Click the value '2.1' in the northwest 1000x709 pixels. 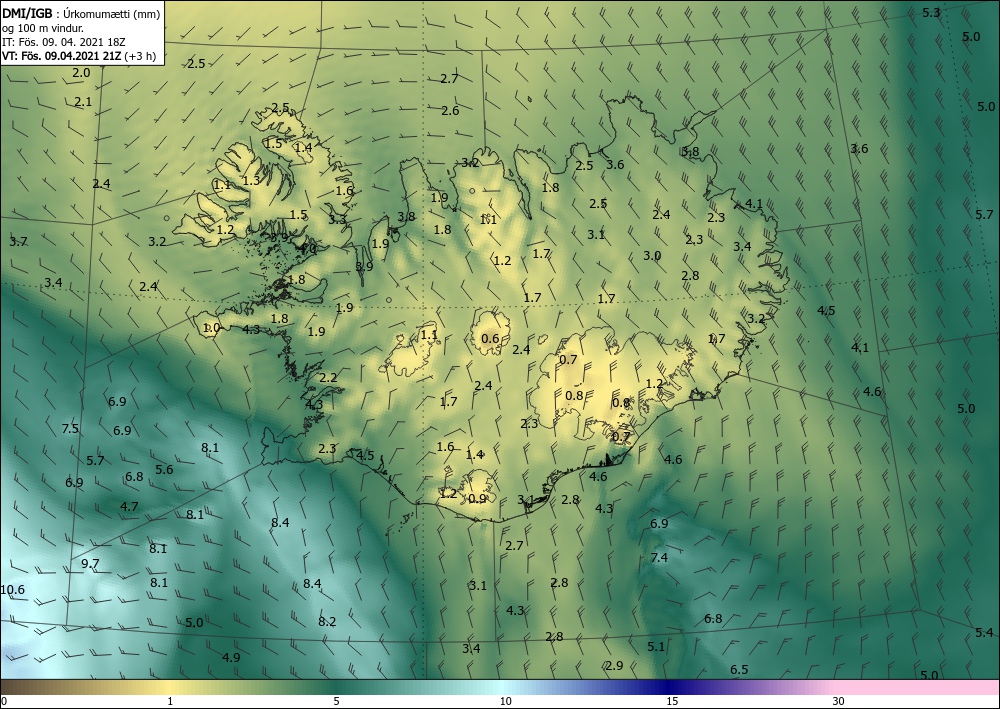83,102
